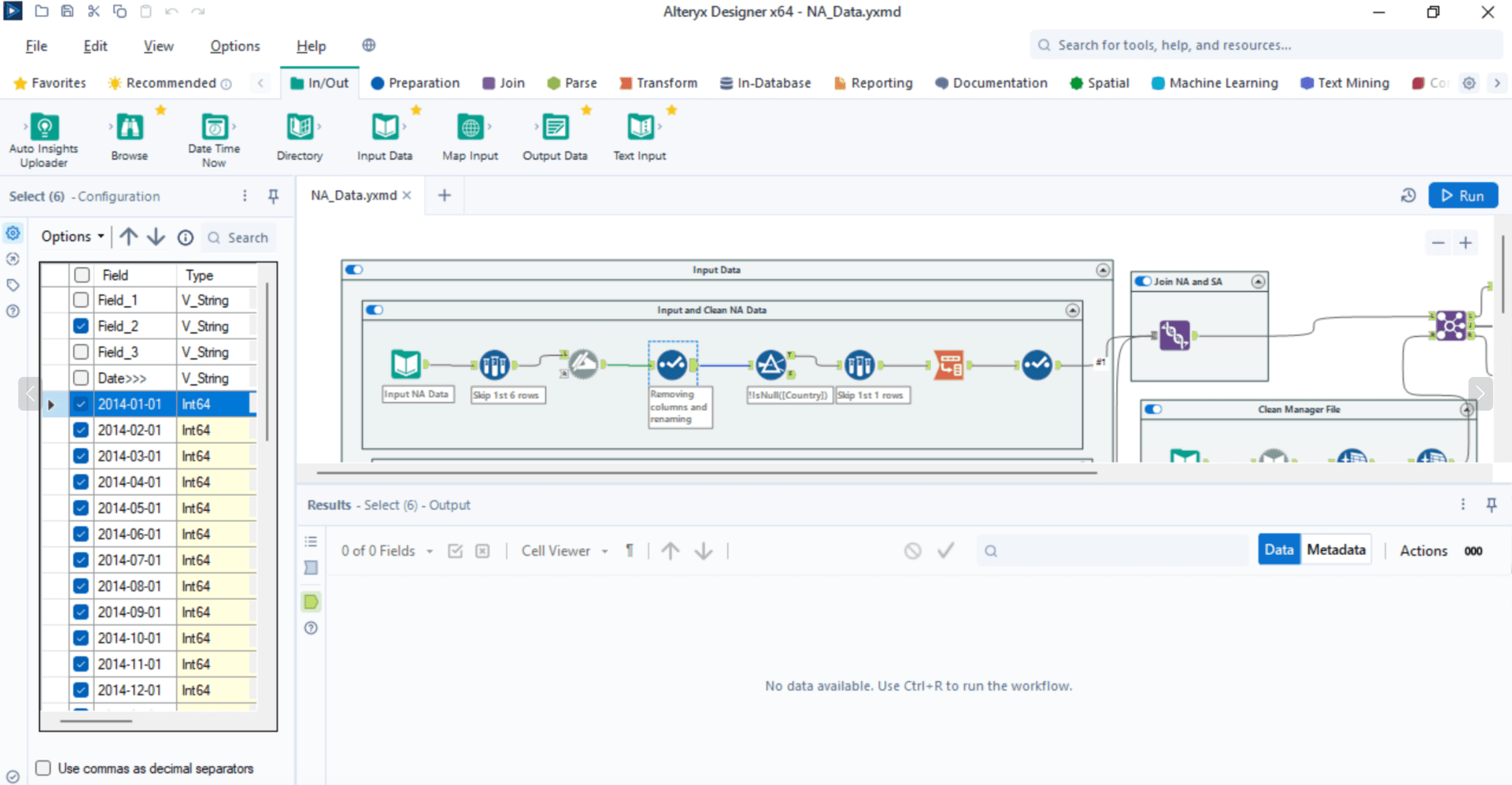Open the Spatial tool palette tab
Image resolution: width=1512 pixels, height=785 pixels.
click(1099, 83)
